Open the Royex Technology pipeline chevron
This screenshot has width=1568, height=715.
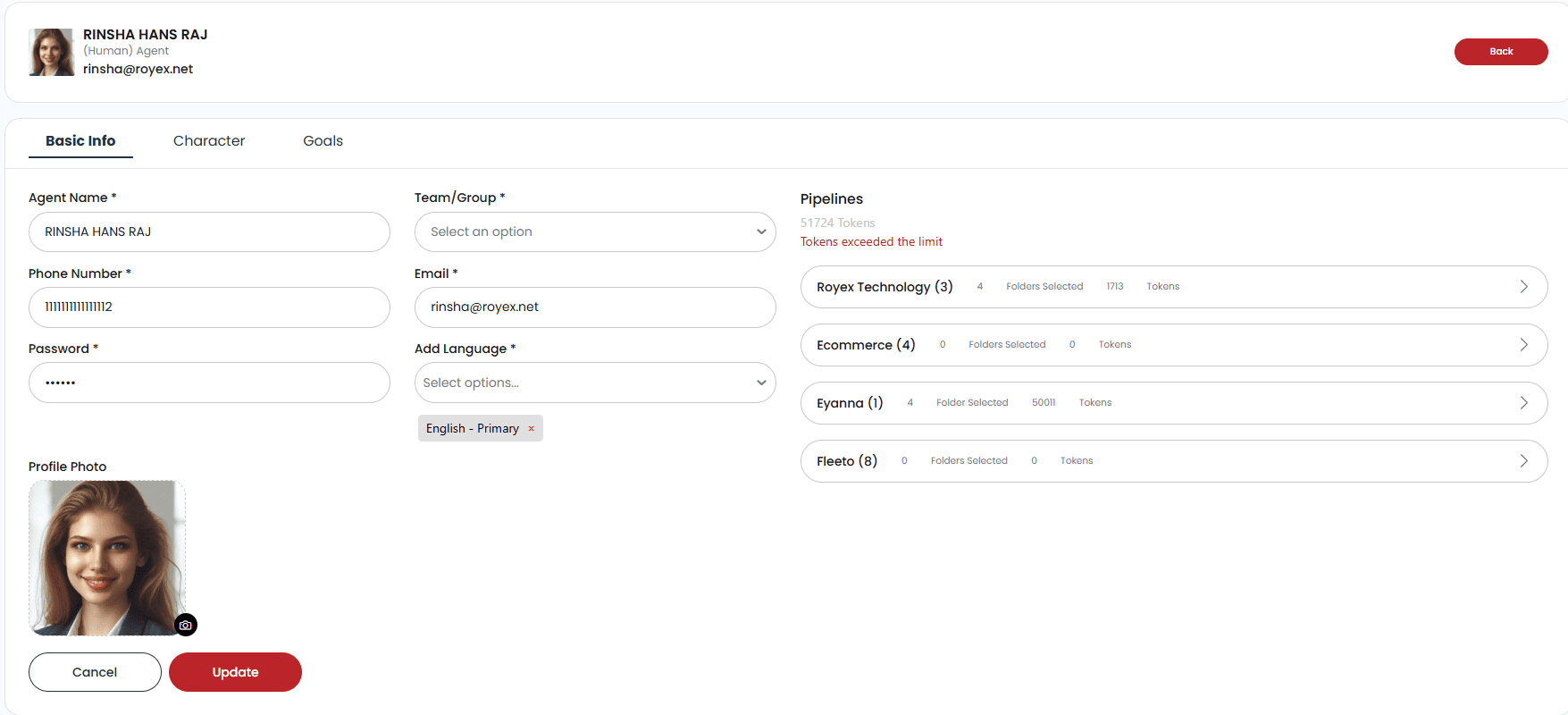[1524, 287]
